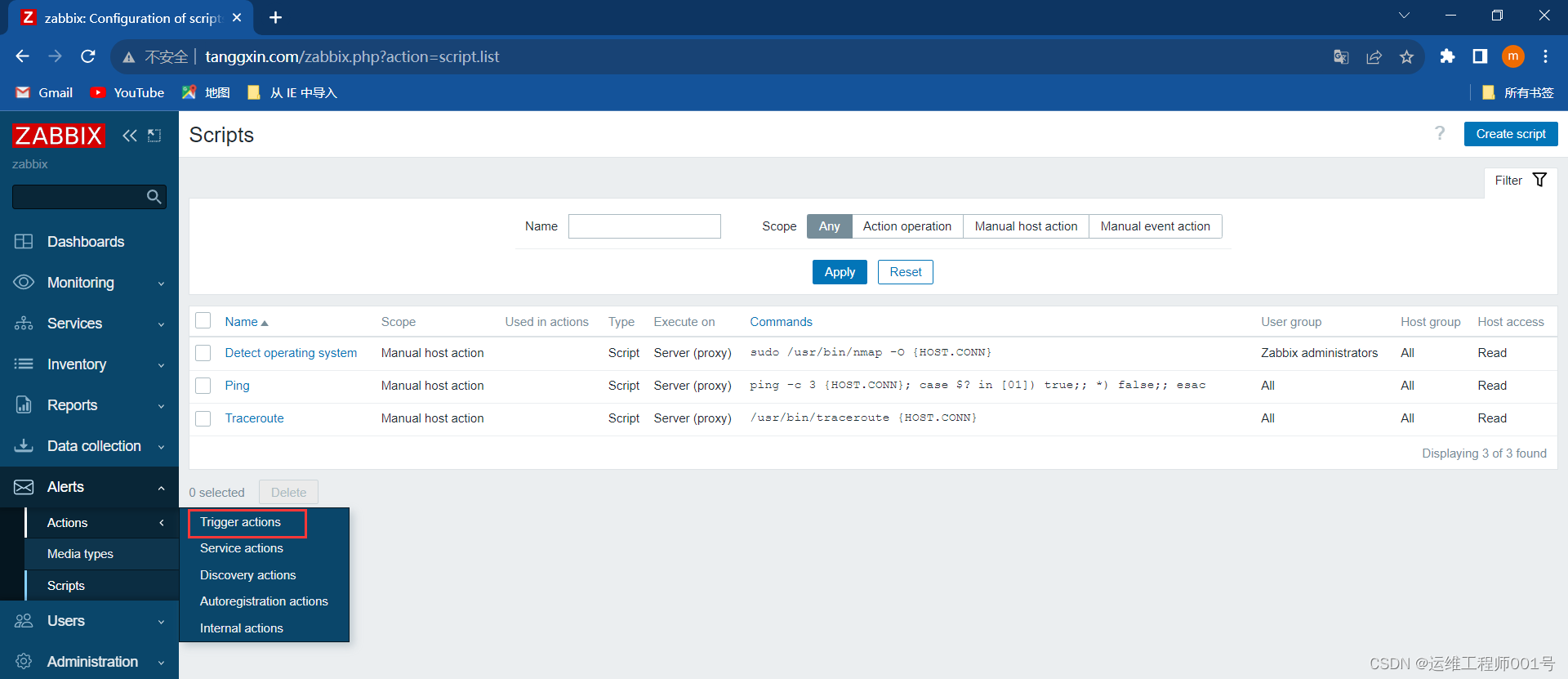The height and width of the screenshot is (679, 1568).
Task: Go back in browser history
Action: point(23,56)
